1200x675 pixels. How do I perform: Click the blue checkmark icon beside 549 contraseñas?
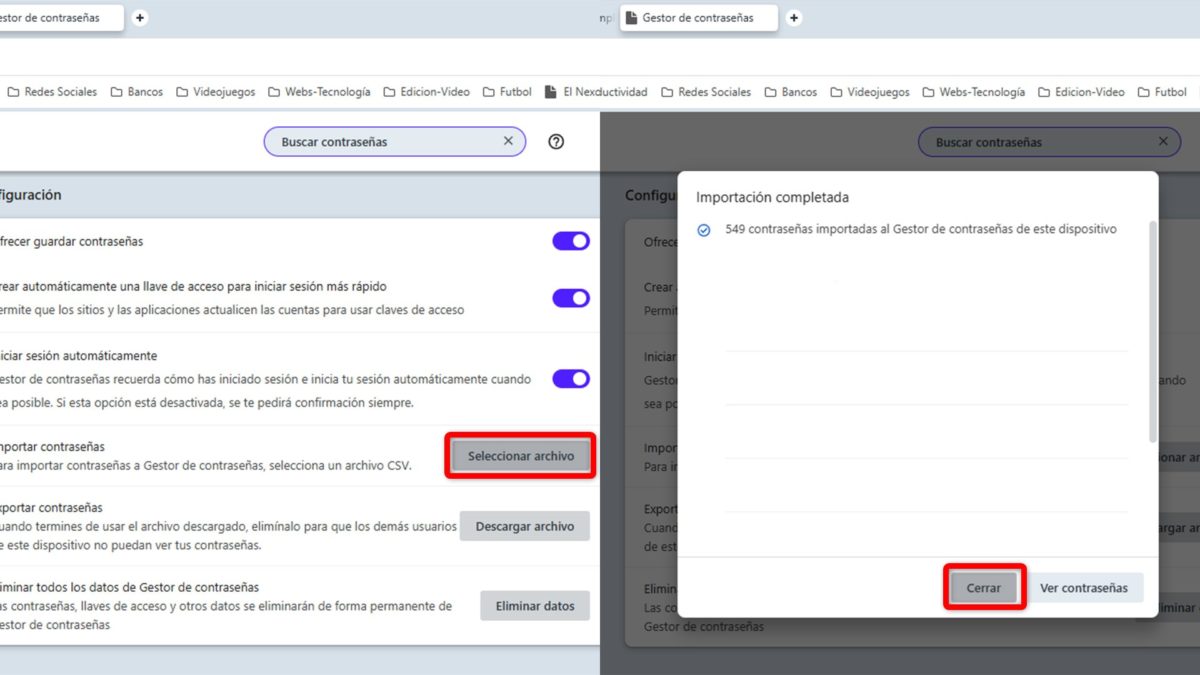704,230
